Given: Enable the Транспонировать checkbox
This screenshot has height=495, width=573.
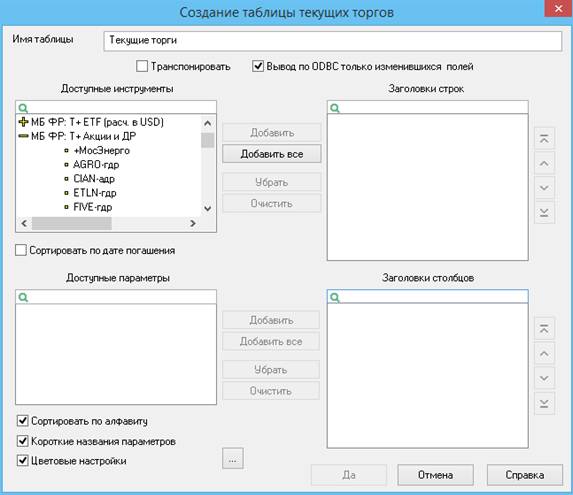Looking at the screenshot, I should click(x=142, y=66).
